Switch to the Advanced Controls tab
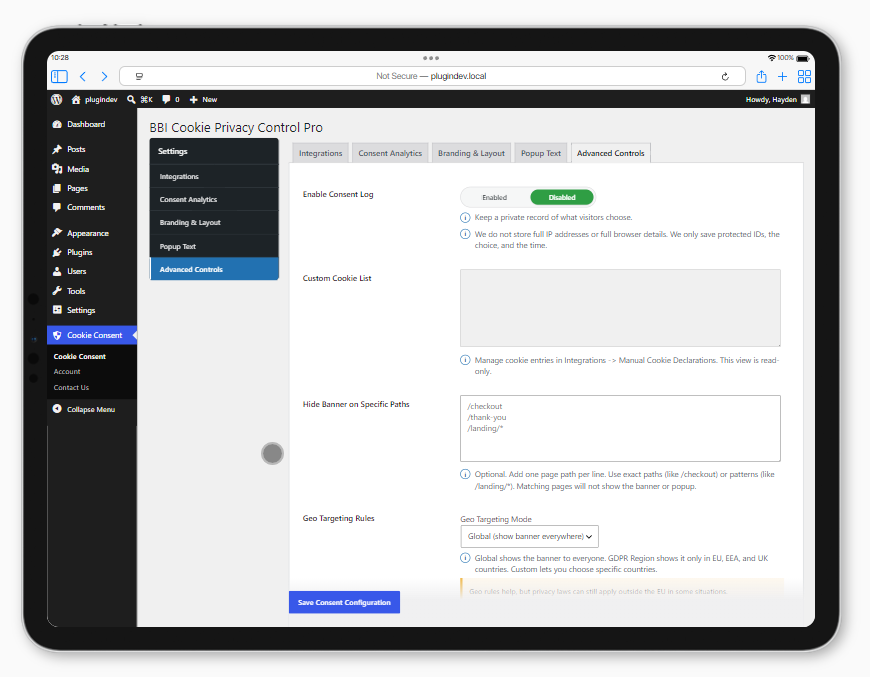This screenshot has height=677, width=870. click(610, 153)
